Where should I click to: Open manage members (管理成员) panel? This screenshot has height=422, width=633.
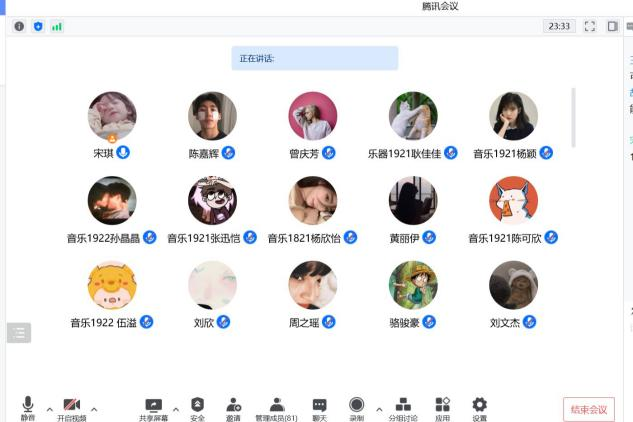coord(277,409)
